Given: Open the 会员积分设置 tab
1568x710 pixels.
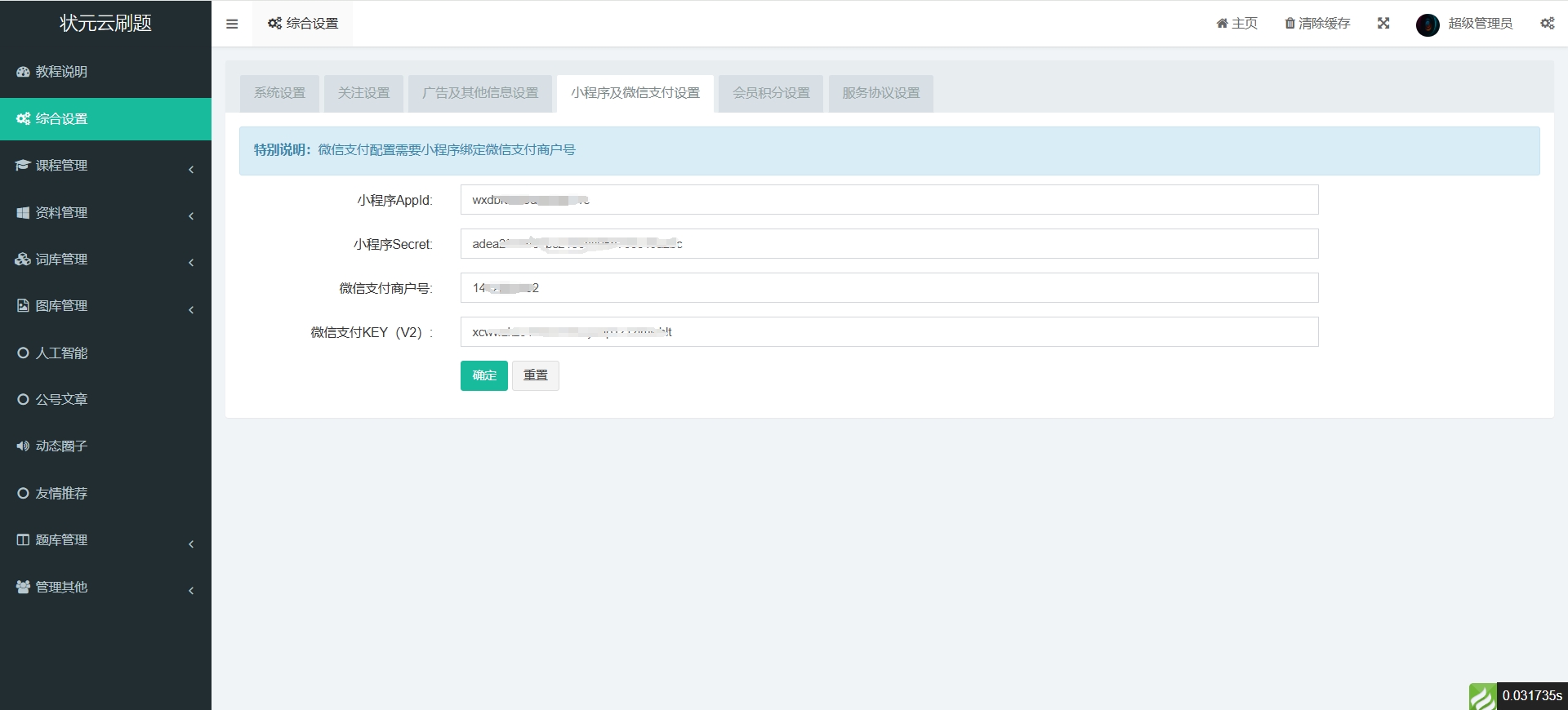Looking at the screenshot, I should (x=771, y=93).
